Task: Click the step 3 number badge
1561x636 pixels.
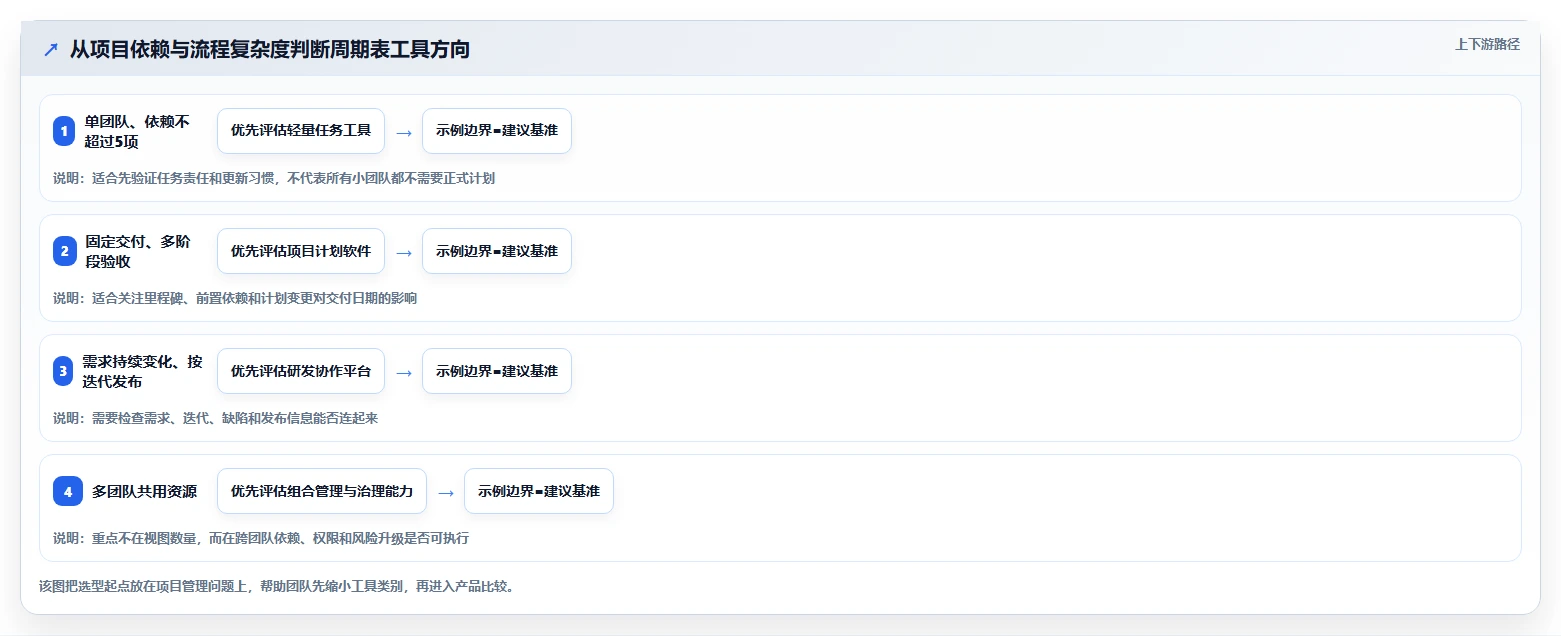Action: coord(64,371)
